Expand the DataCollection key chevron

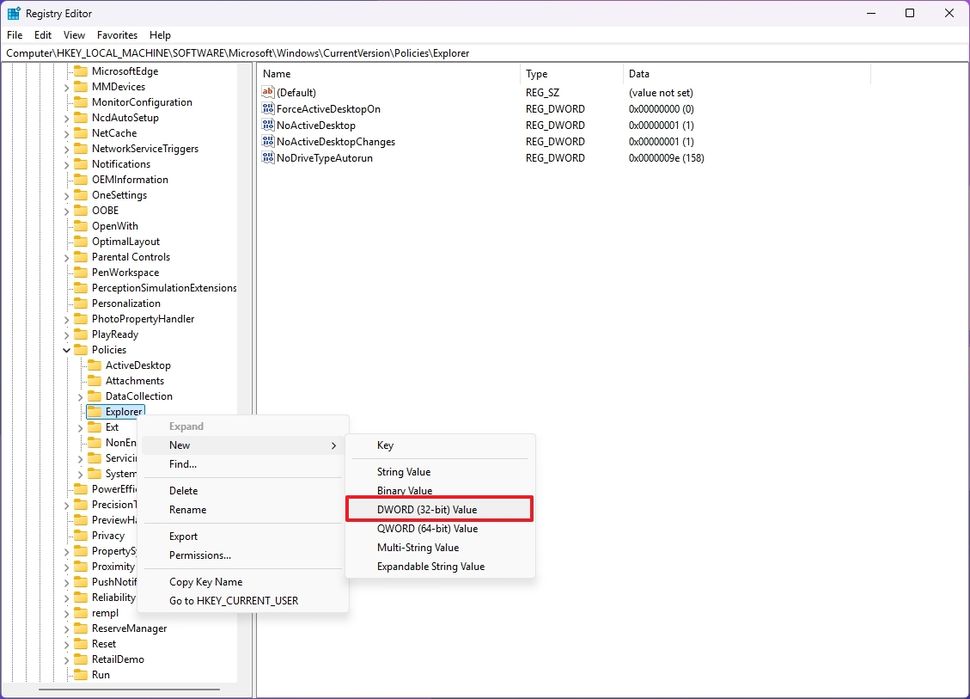click(x=78, y=395)
